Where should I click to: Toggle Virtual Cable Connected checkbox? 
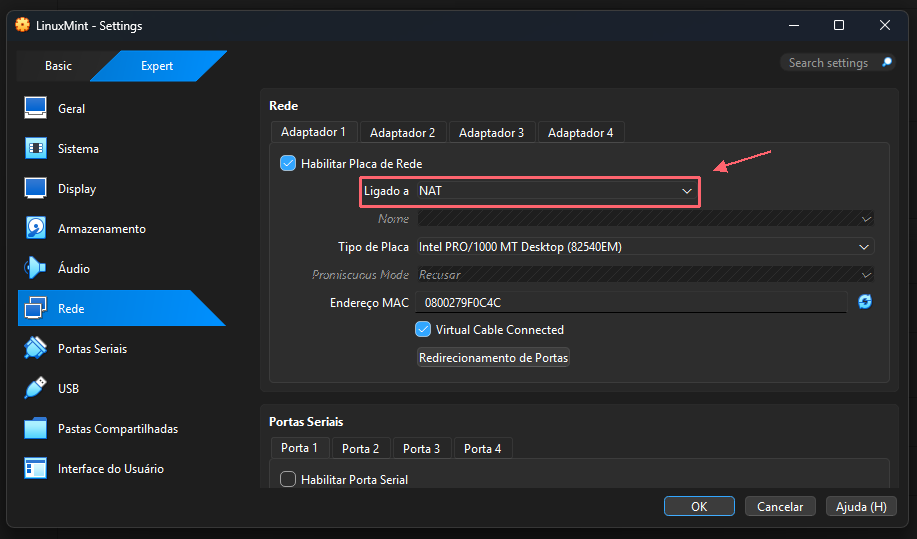[x=423, y=329]
